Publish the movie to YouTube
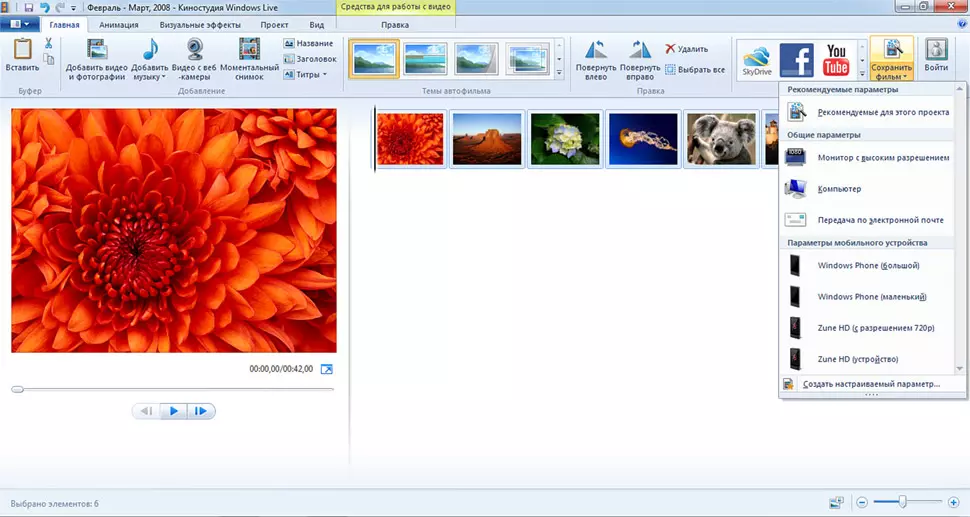This screenshot has width=970, height=517. click(x=836, y=59)
